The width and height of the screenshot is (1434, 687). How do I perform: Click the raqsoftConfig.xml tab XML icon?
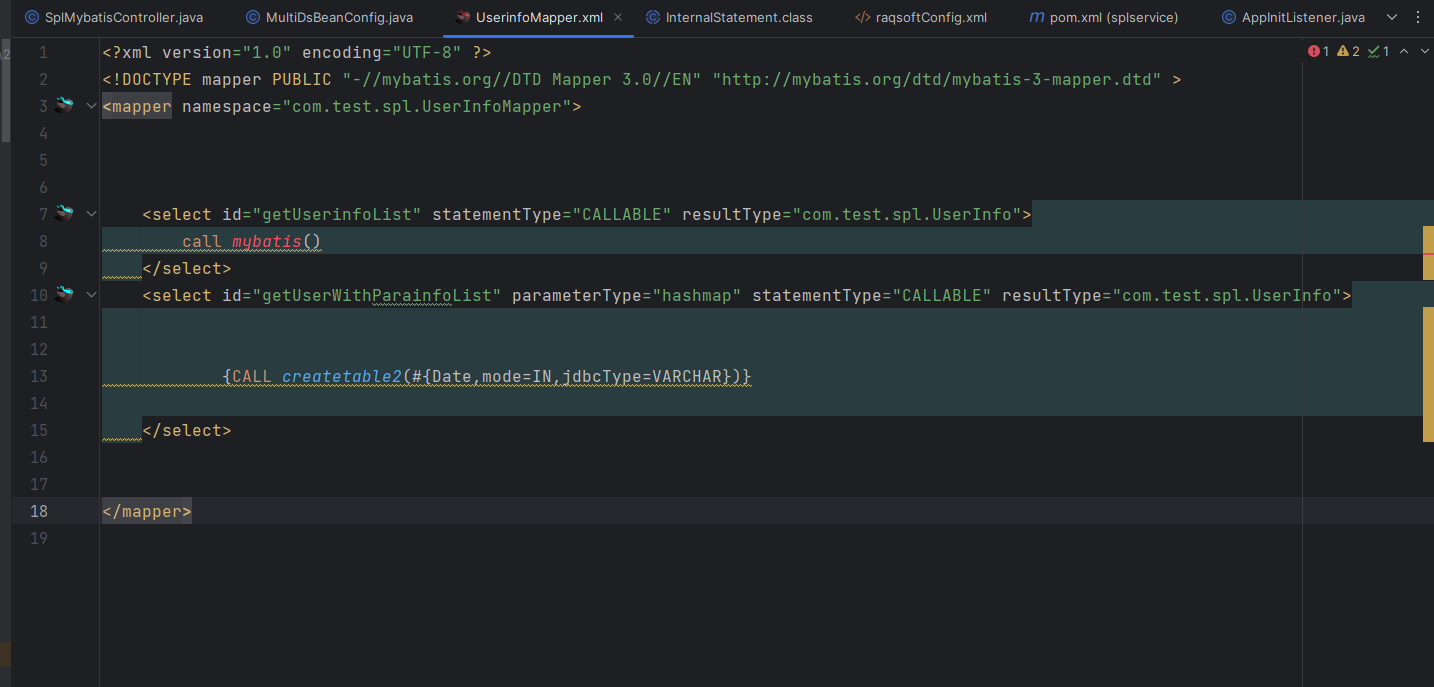862,18
